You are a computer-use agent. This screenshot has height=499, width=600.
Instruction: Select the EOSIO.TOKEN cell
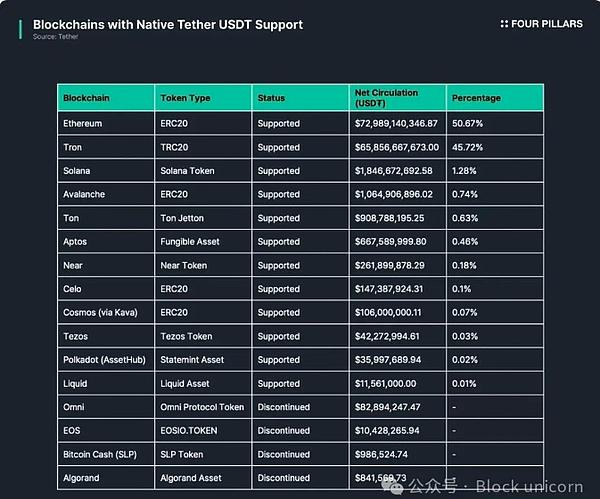point(203,431)
